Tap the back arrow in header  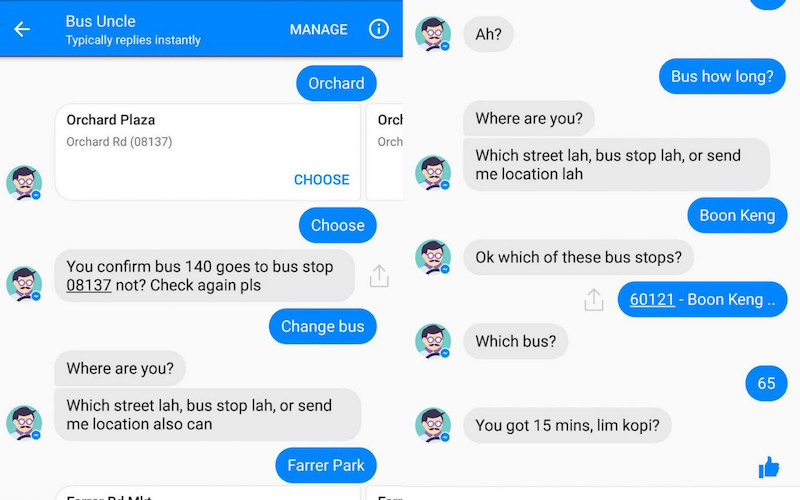tap(22, 29)
